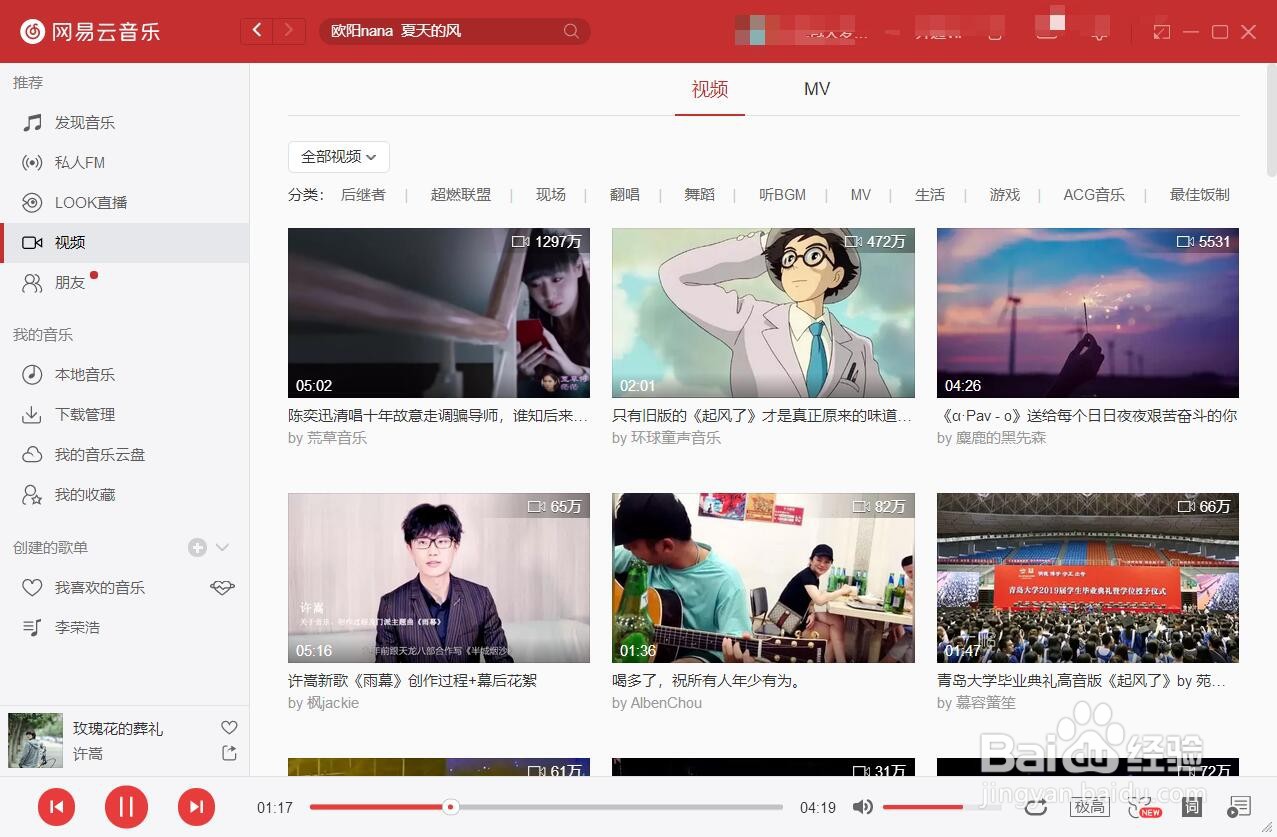Switch to mini mode with the title bar icon
1277x837 pixels.
pos(1161,32)
